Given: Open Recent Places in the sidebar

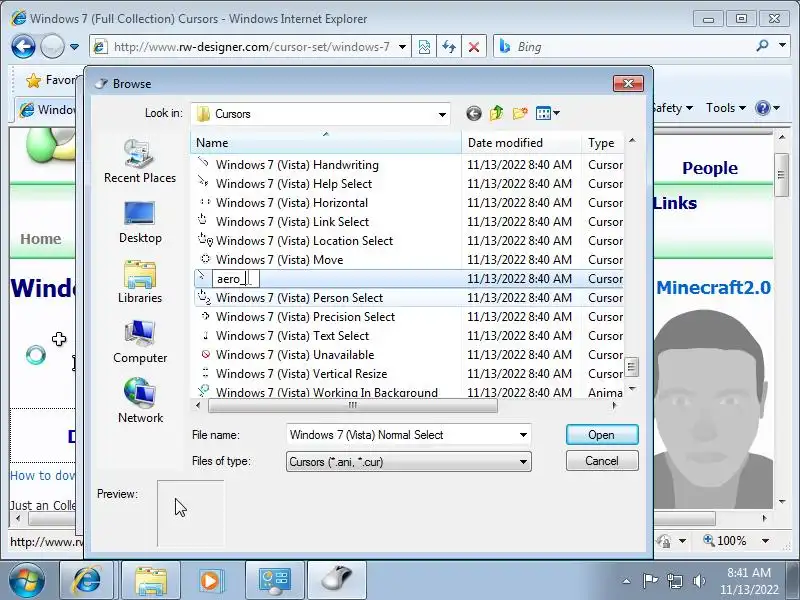Looking at the screenshot, I should pos(140,161).
